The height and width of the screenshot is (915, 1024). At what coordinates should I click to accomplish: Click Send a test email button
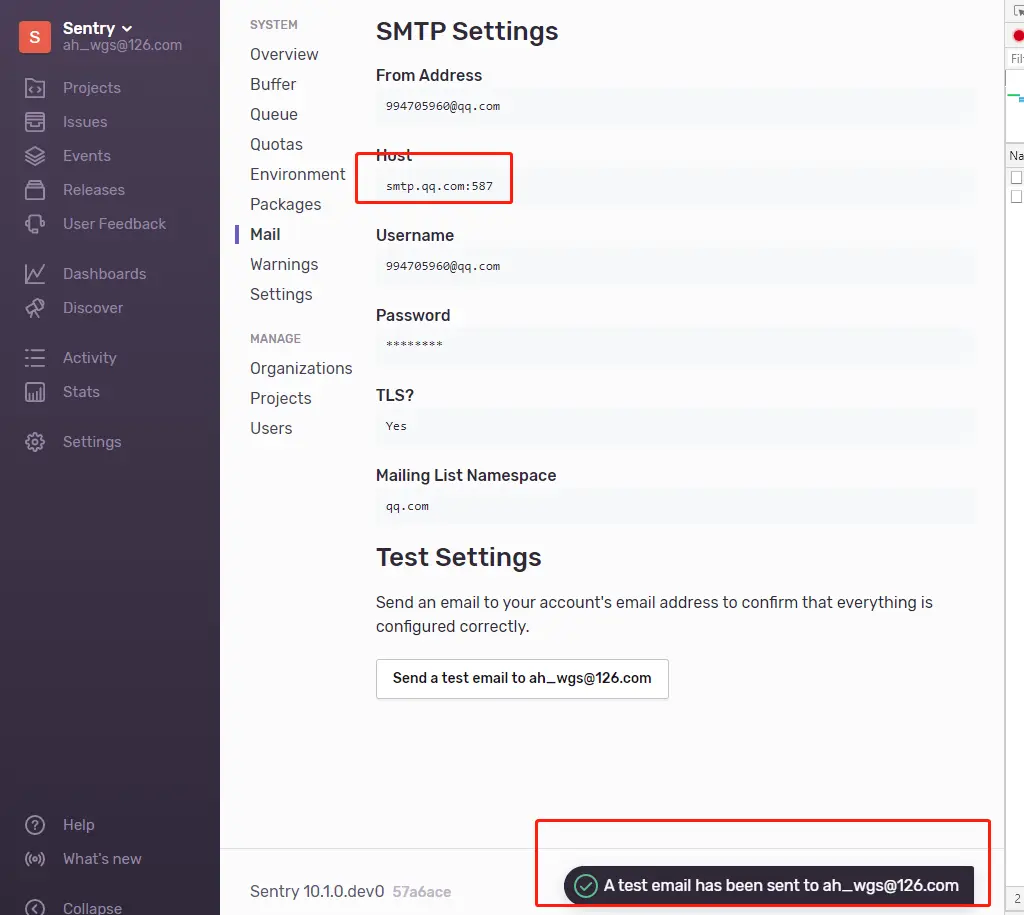(x=522, y=679)
